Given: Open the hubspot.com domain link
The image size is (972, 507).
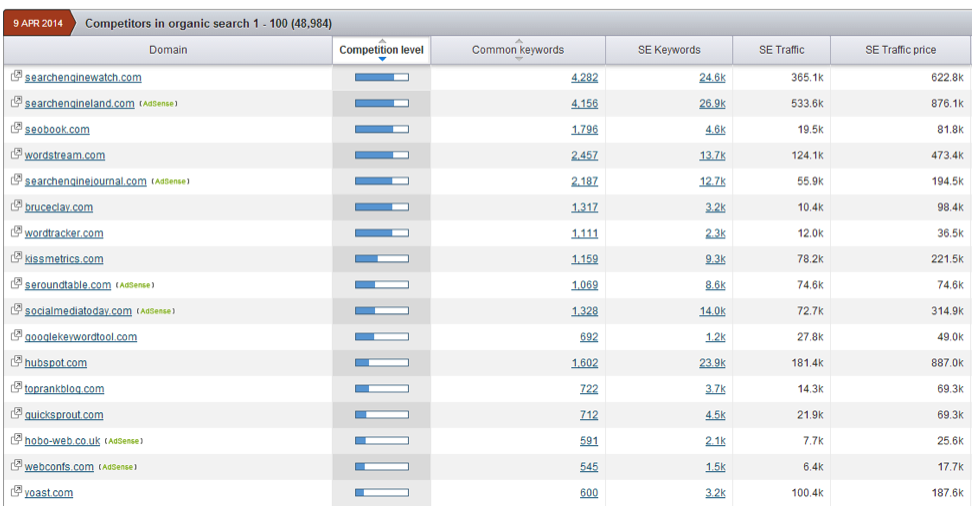Looking at the screenshot, I should (56, 363).
